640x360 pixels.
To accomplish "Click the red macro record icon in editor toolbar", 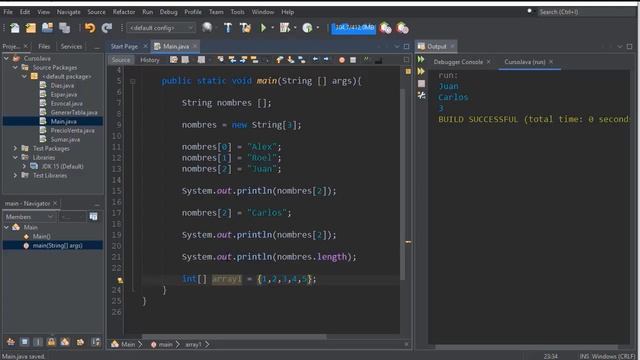I will [x=342, y=60].
